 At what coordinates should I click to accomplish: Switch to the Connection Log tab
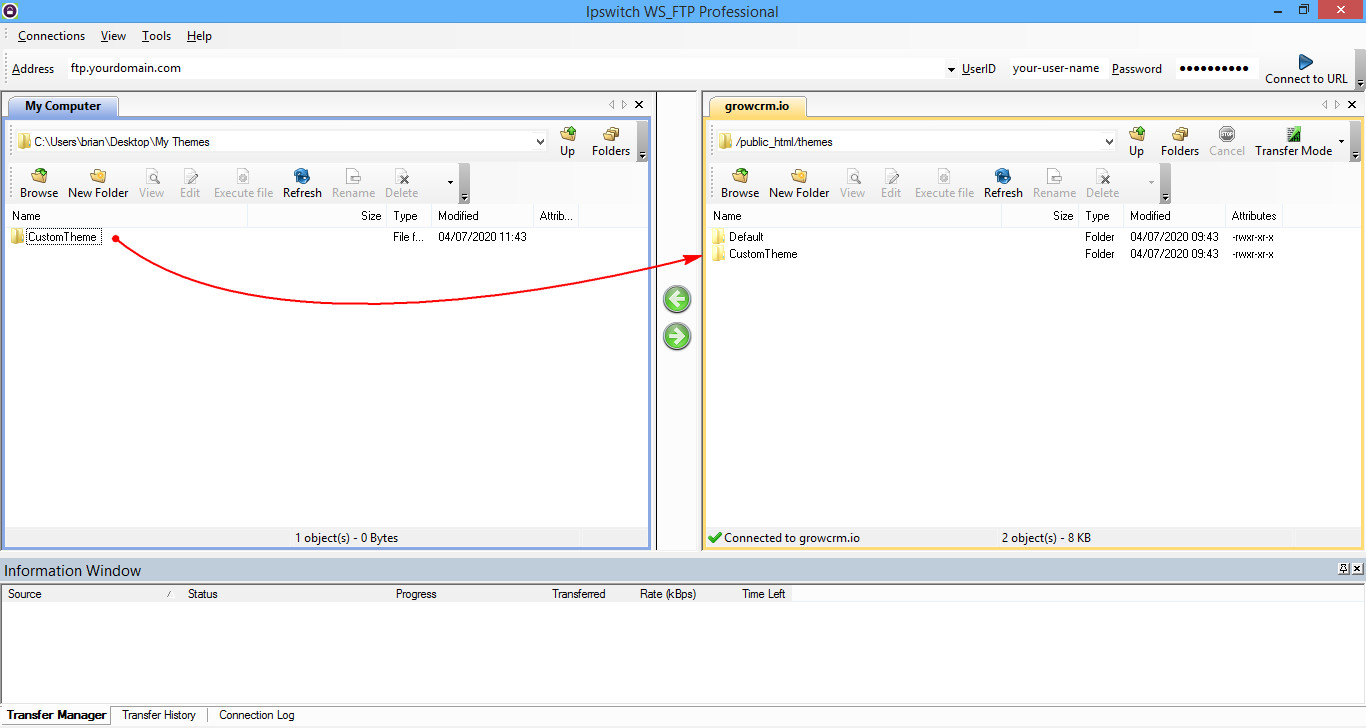pyautogui.click(x=257, y=715)
